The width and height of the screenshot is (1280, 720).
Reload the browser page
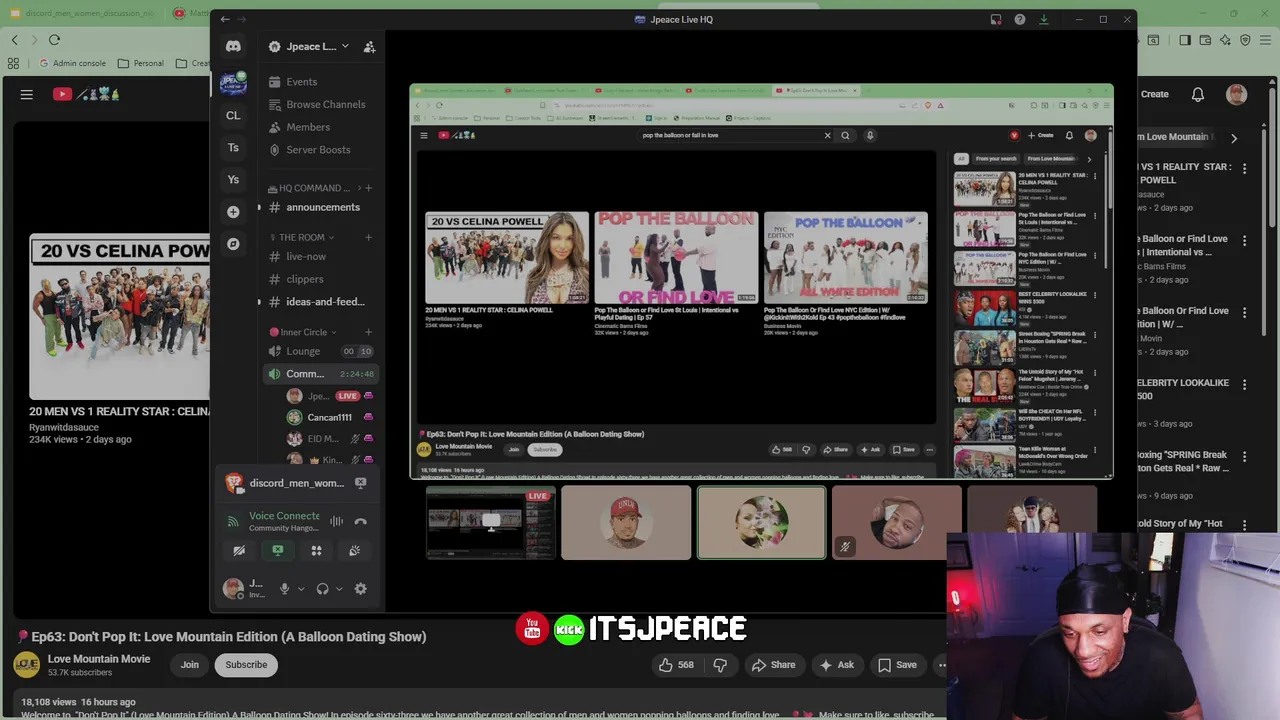pos(54,40)
